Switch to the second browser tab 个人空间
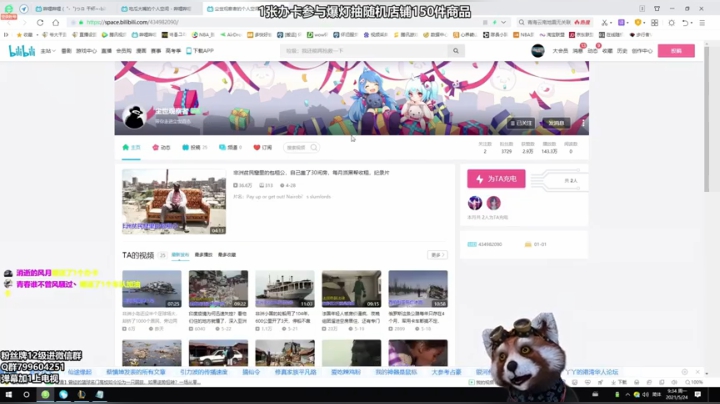The image size is (720, 404). pyautogui.click(x=157, y=9)
